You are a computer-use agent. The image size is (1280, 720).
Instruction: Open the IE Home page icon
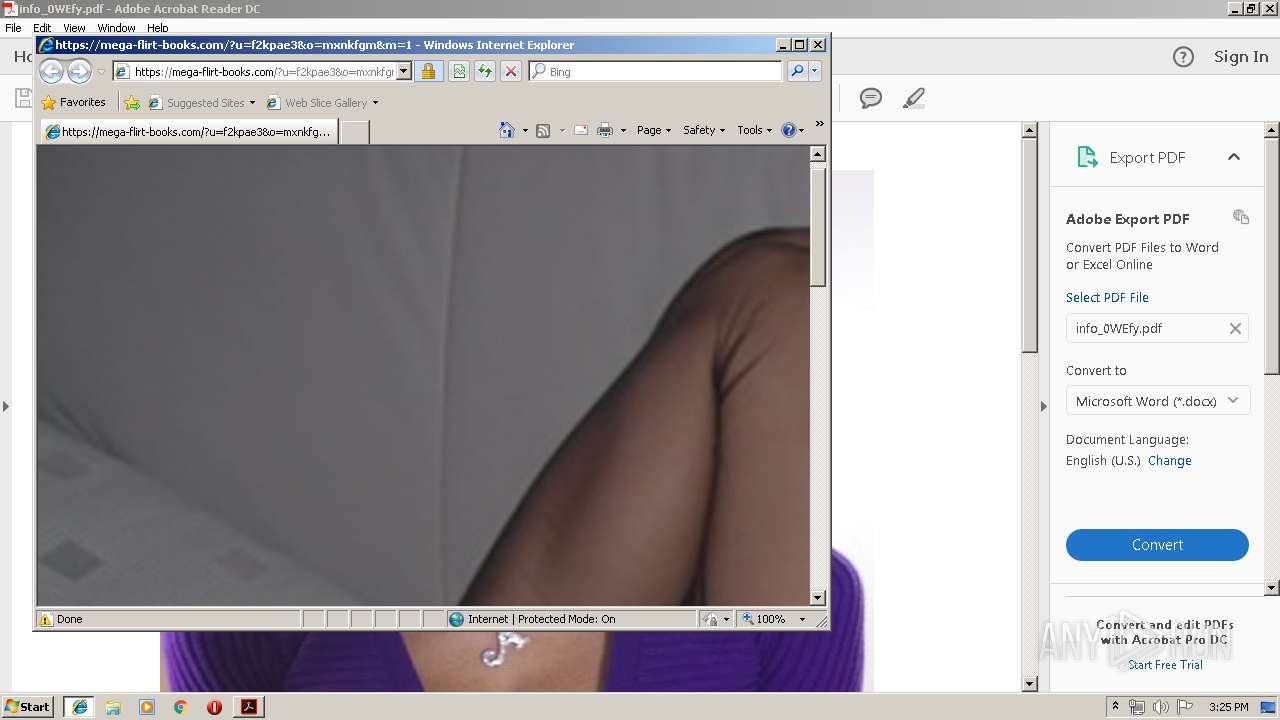[506, 130]
